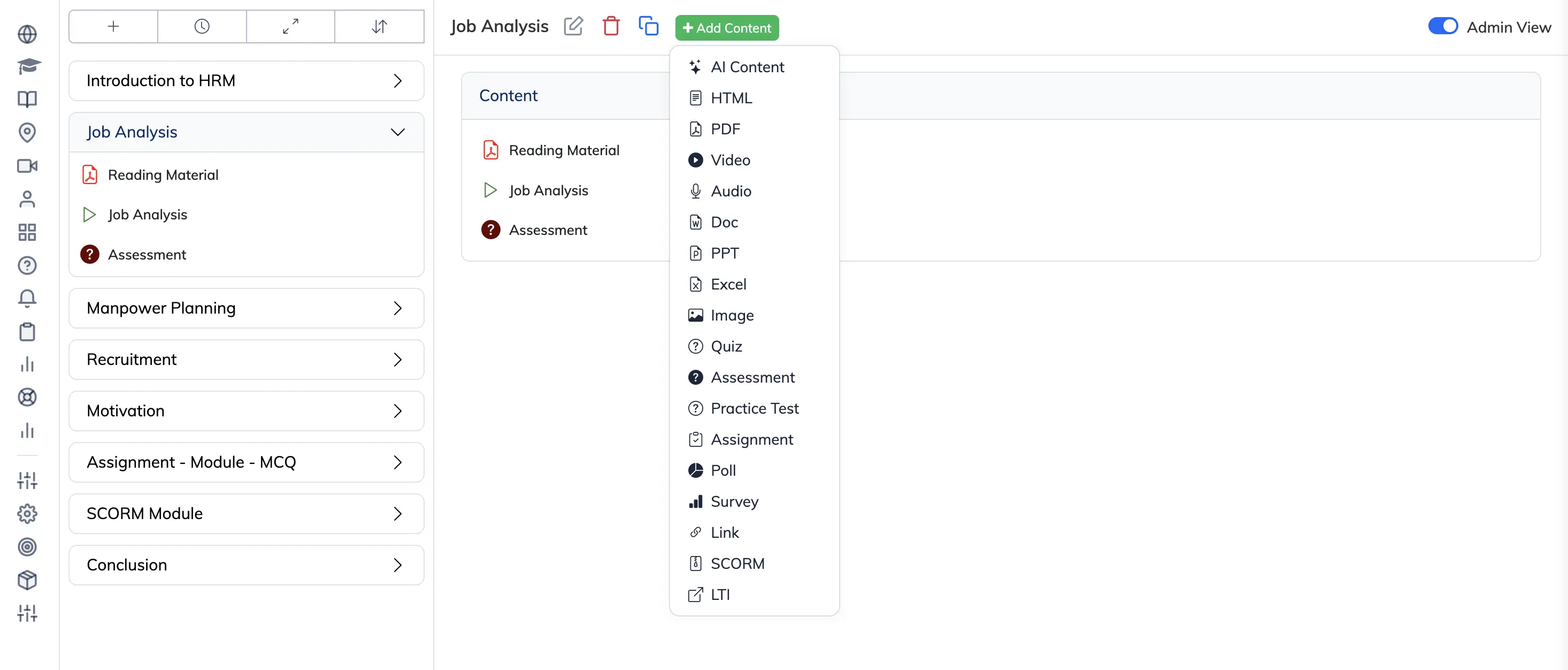This screenshot has width=1568, height=670.
Task: Select Image content type
Action: pos(754,316)
